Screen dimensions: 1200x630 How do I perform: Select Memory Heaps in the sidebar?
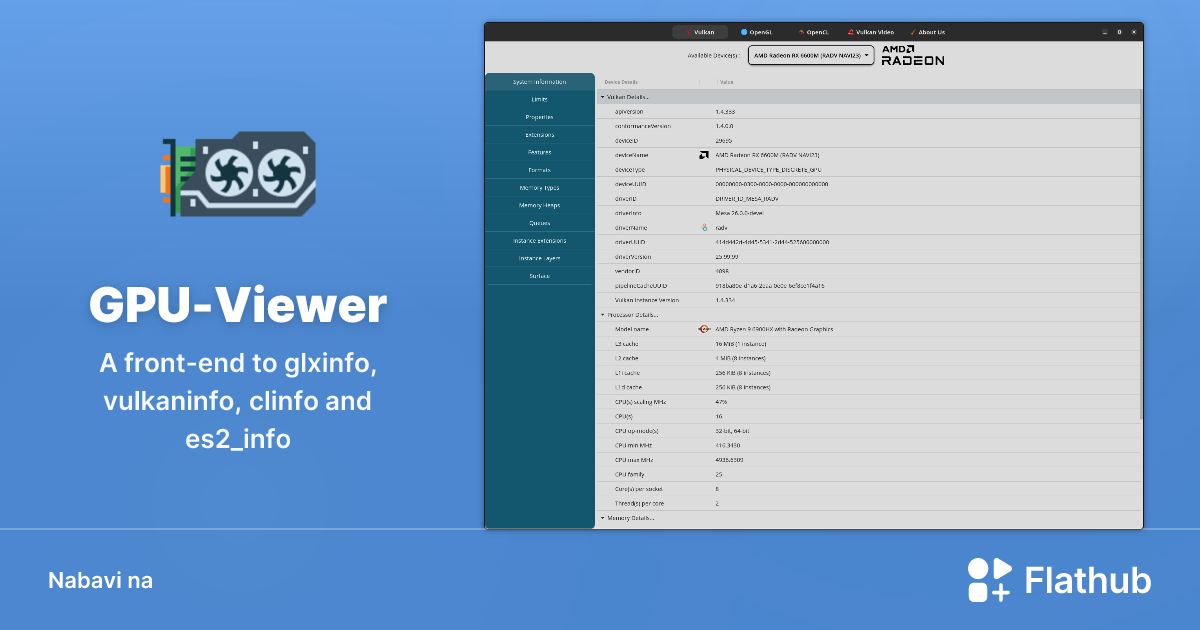pyautogui.click(x=540, y=205)
